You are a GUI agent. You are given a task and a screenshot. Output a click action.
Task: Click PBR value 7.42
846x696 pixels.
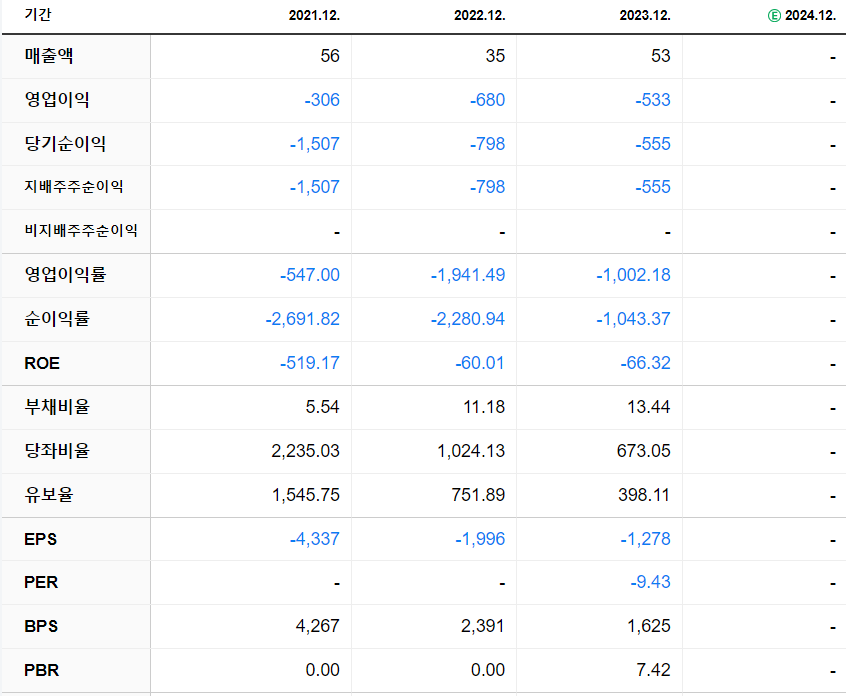point(653,671)
